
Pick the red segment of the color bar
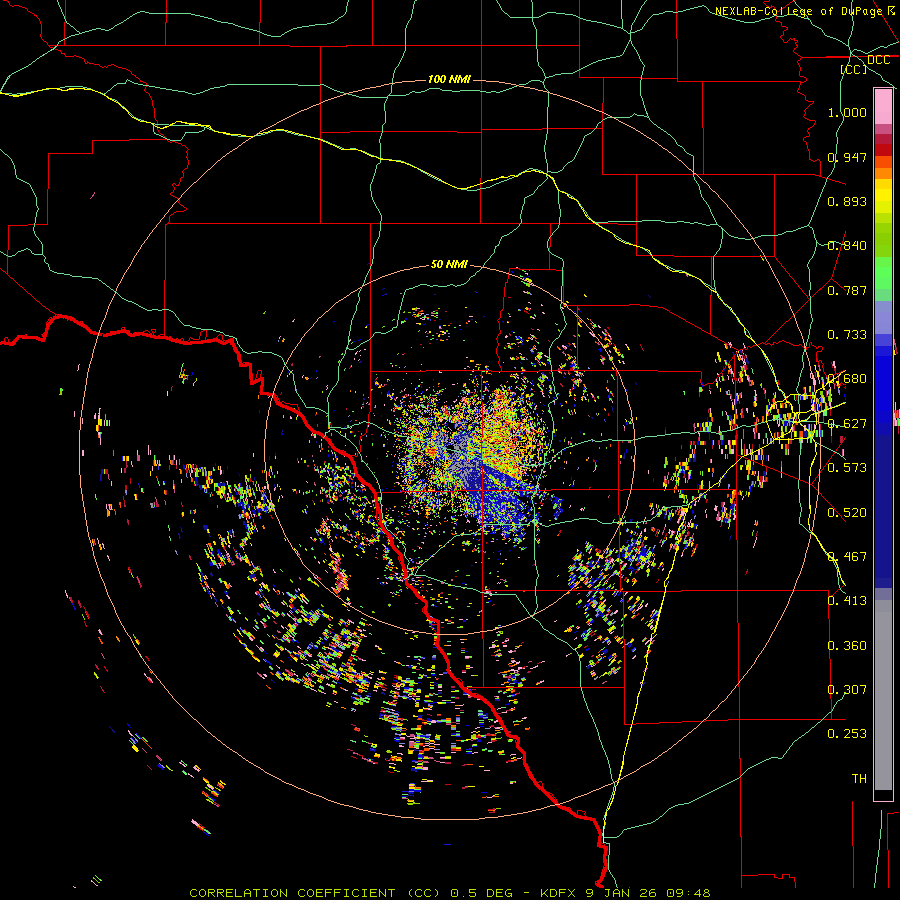(x=883, y=150)
